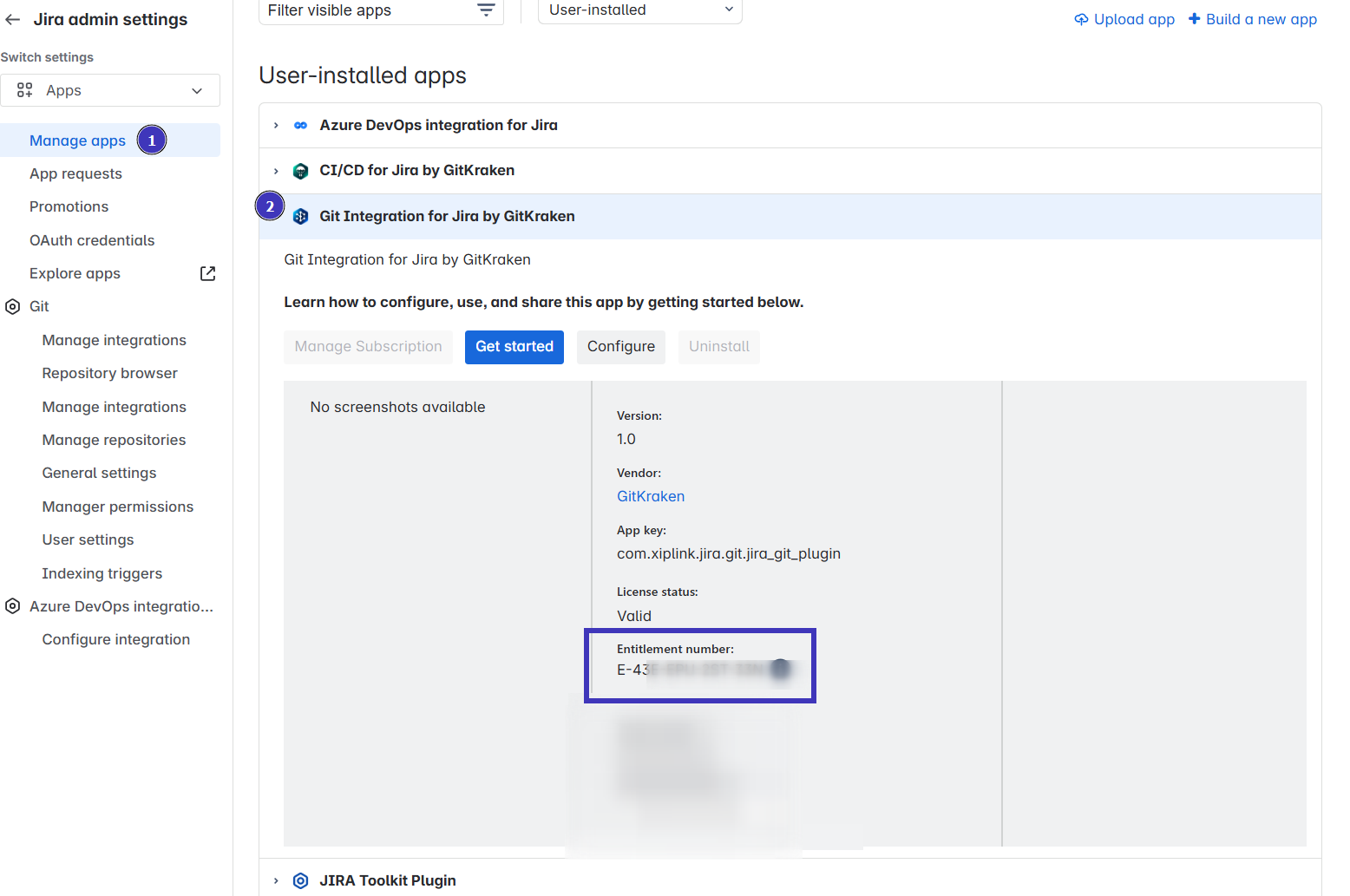Click No screenshots available text
This screenshot has width=1350, height=896.
coord(397,407)
